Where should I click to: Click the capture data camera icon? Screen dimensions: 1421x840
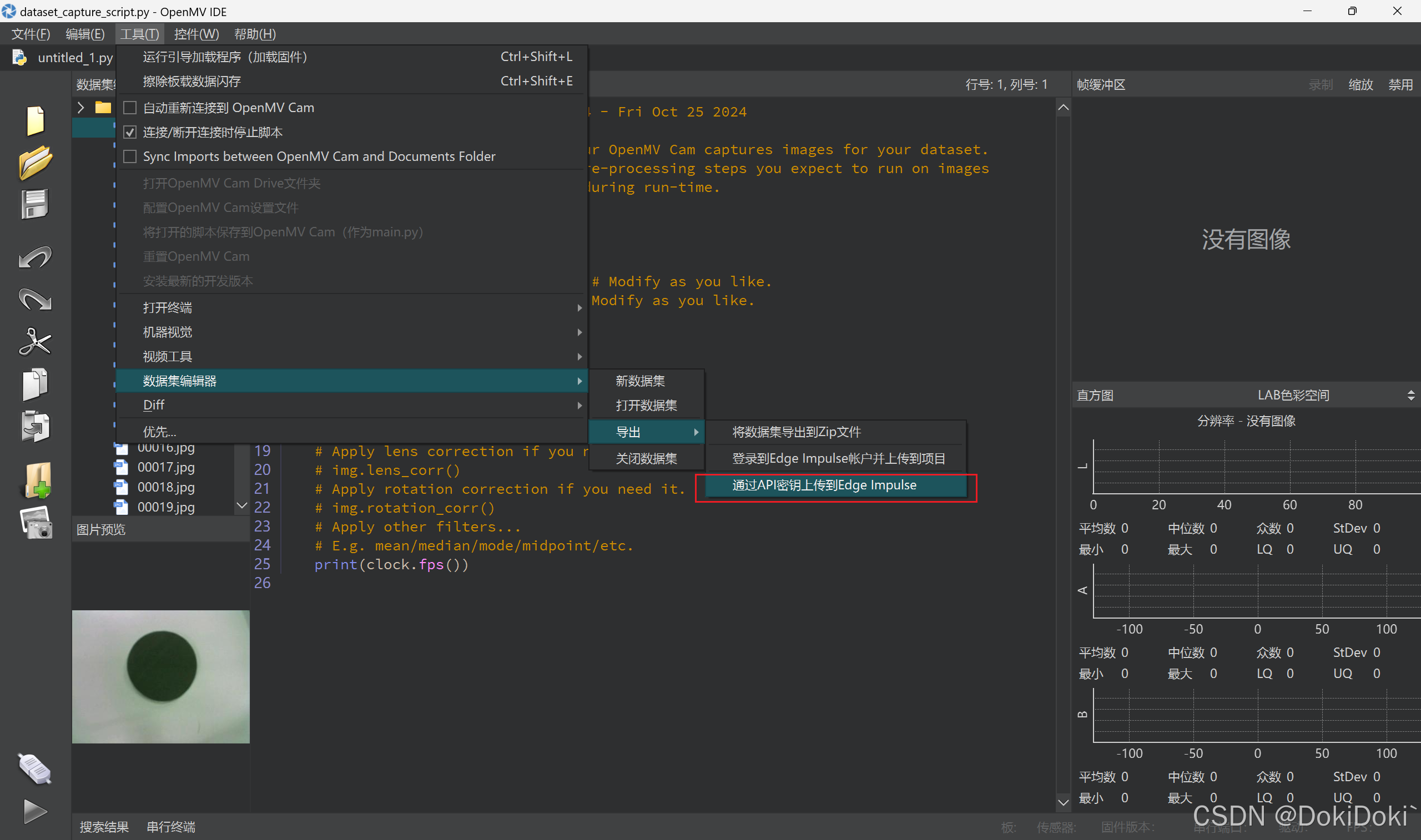pyautogui.click(x=36, y=523)
